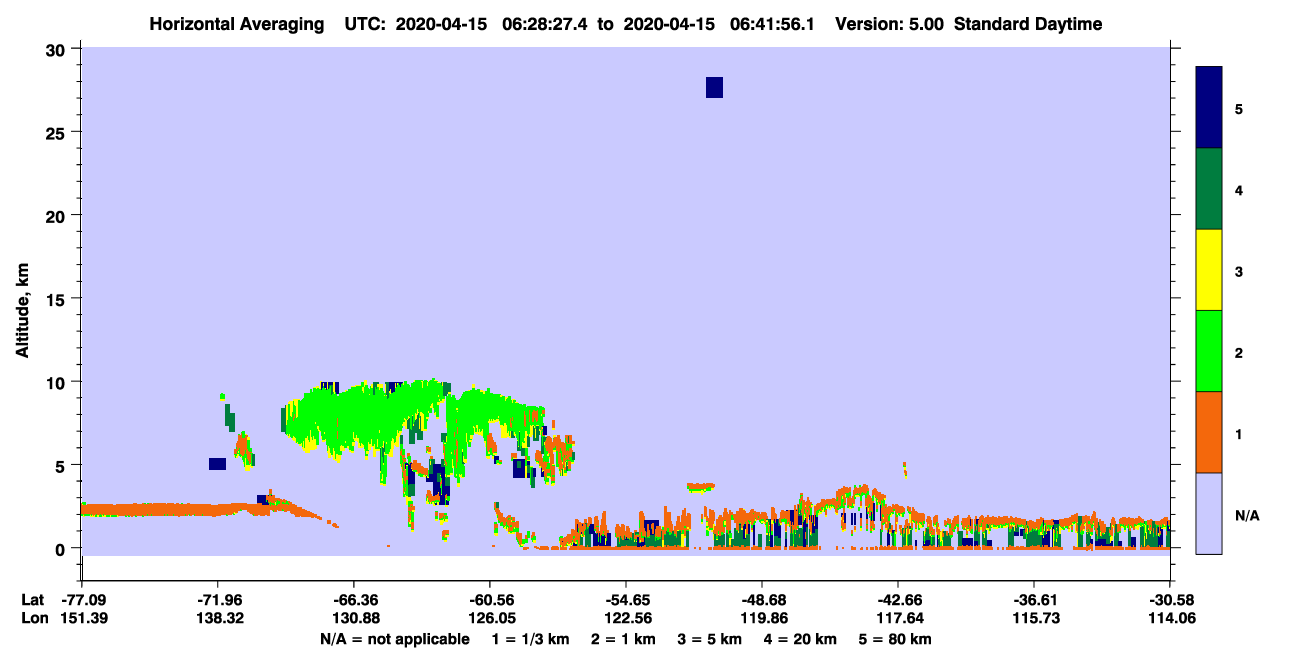
Task: Click the 10 km altitude tick label
Action: (x=58, y=382)
